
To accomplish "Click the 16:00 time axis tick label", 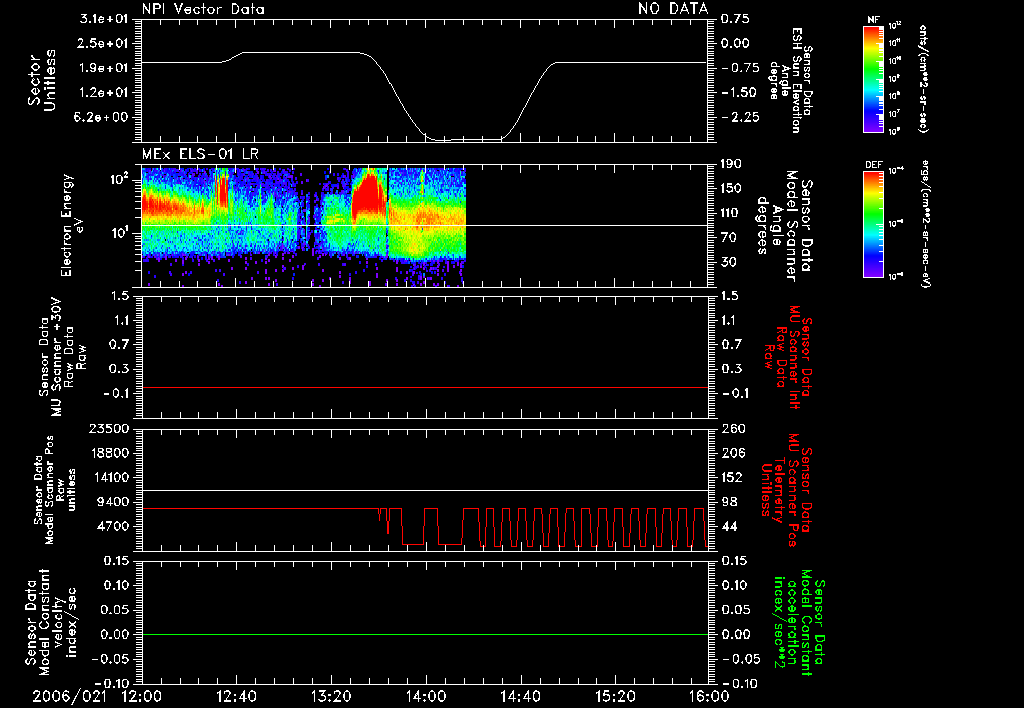I will click(x=708, y=696).
